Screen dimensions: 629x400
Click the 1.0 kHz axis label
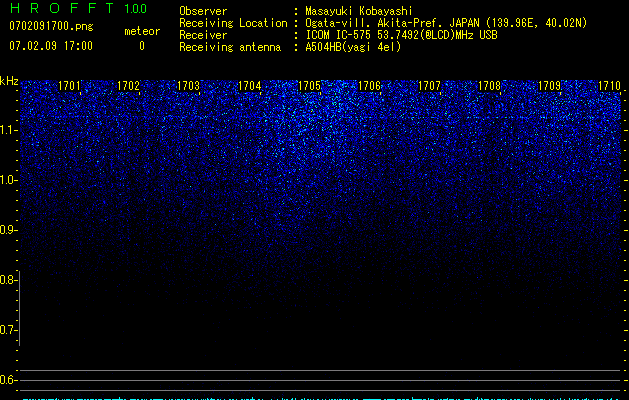8,180
